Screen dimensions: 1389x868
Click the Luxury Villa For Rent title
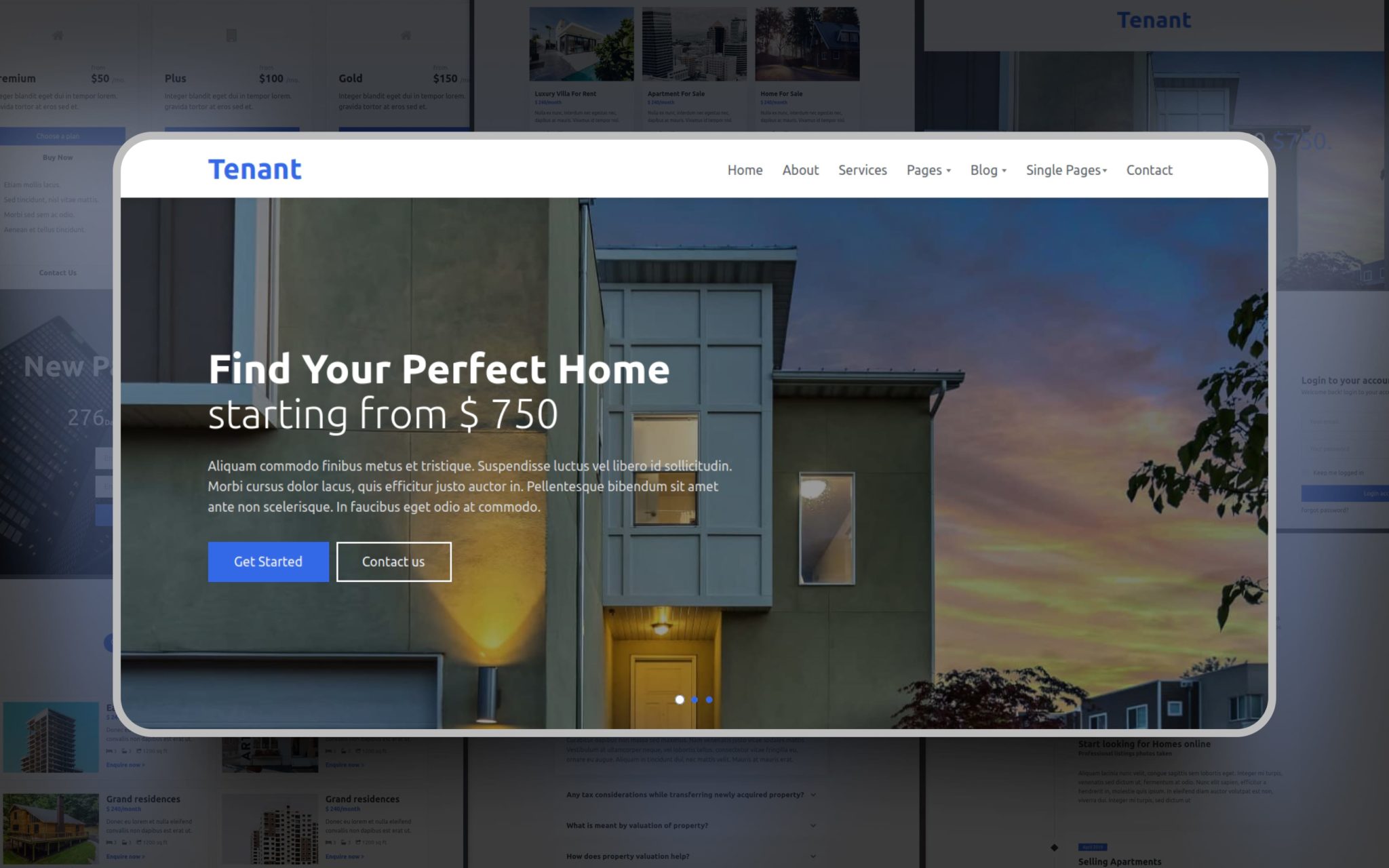565,94
